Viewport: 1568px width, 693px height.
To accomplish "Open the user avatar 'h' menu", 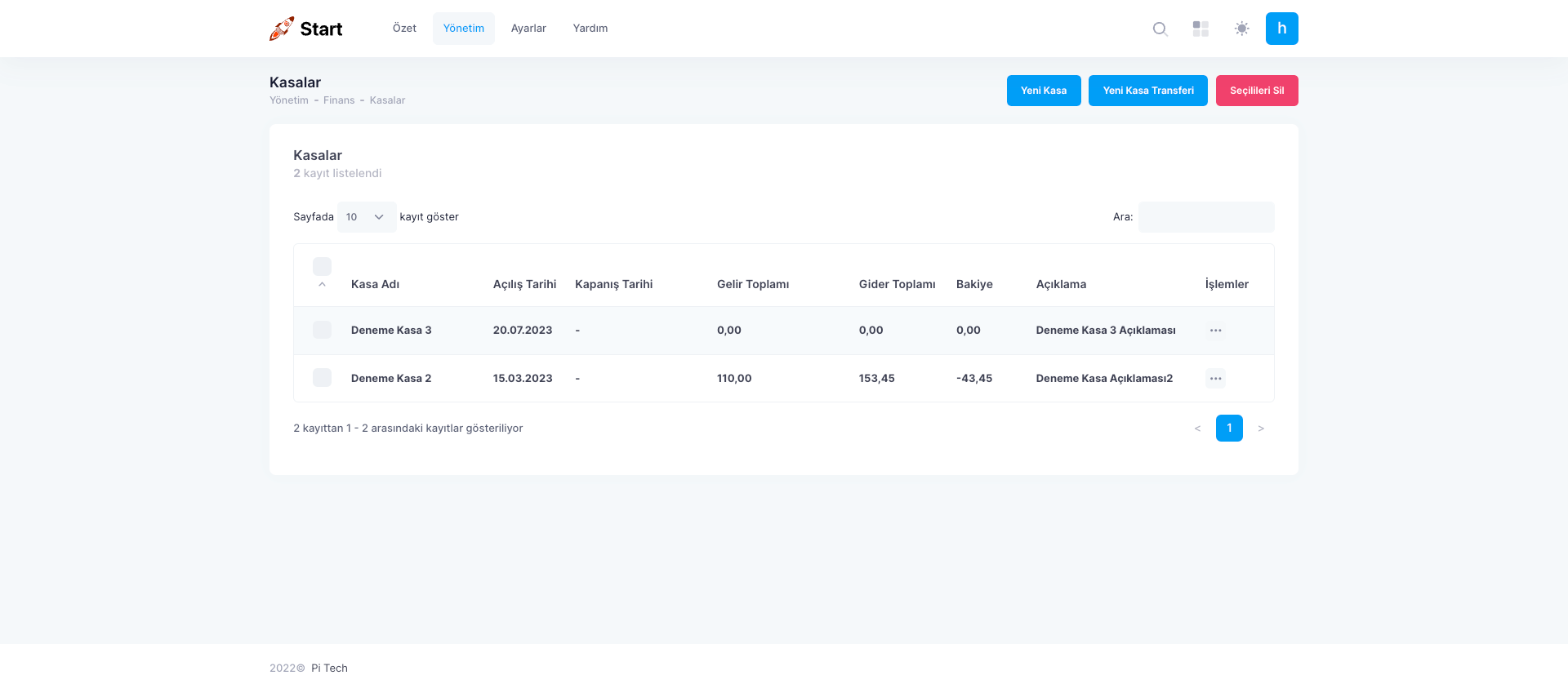I will tap(1281, 29).
